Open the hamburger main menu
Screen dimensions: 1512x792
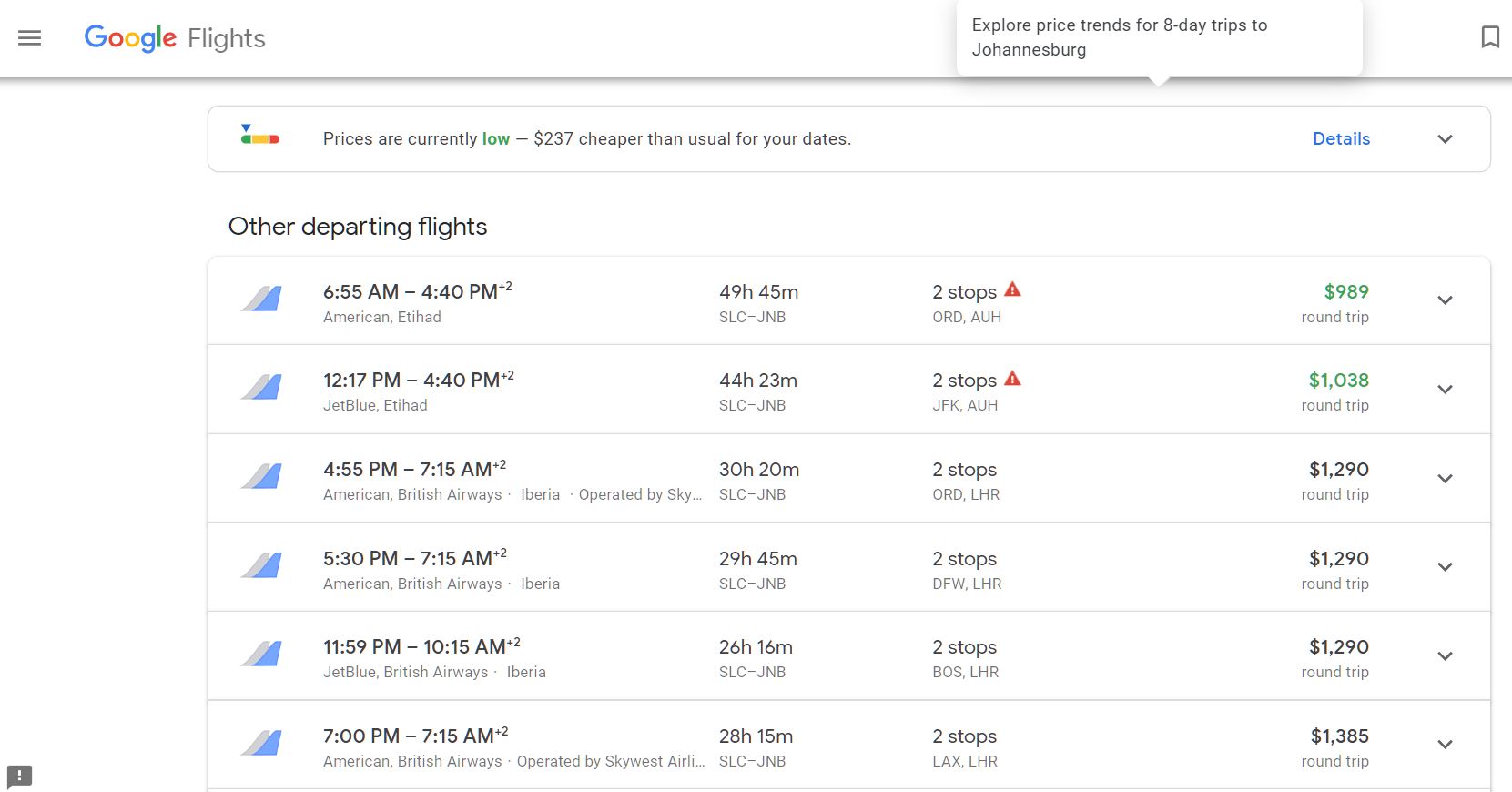(30, 38)
